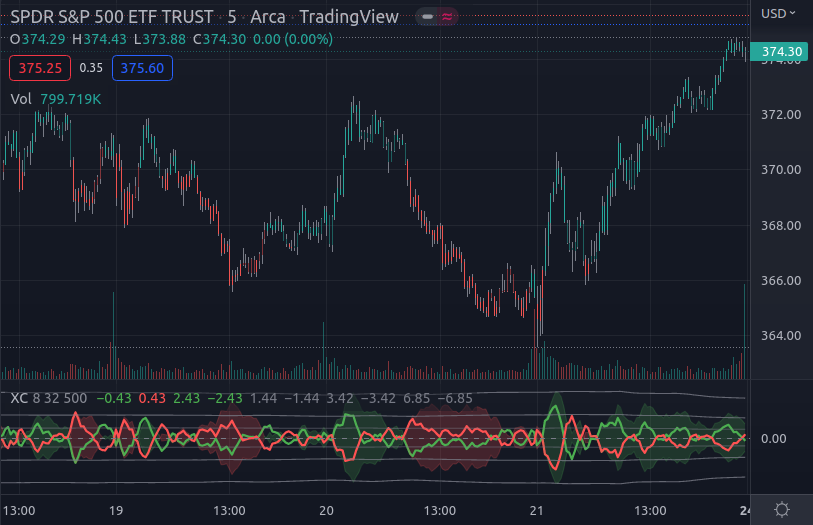The width and height of the screenshot is (813, 525).
Task: Open chart settings gear icon
Action: [x=781, y=509]
